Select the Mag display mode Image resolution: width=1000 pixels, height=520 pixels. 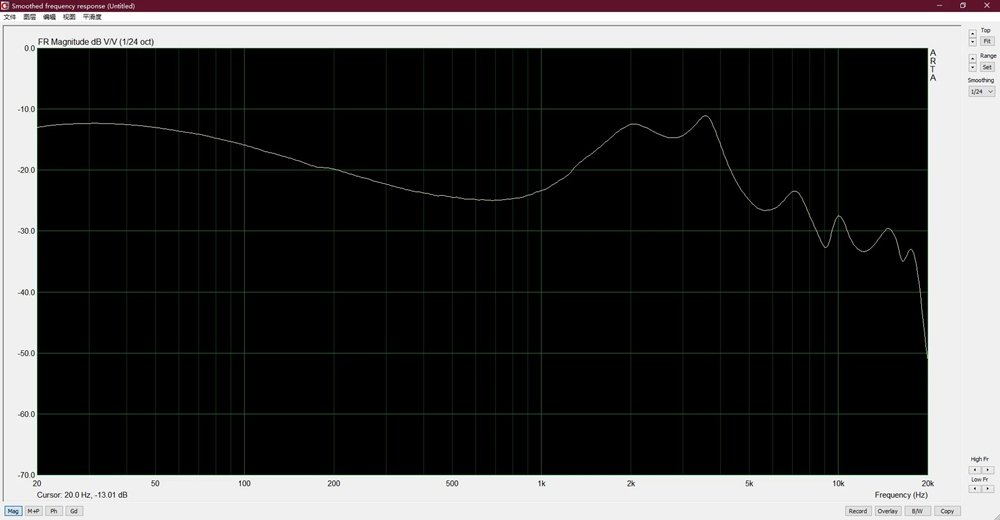(x=13, y=511)
